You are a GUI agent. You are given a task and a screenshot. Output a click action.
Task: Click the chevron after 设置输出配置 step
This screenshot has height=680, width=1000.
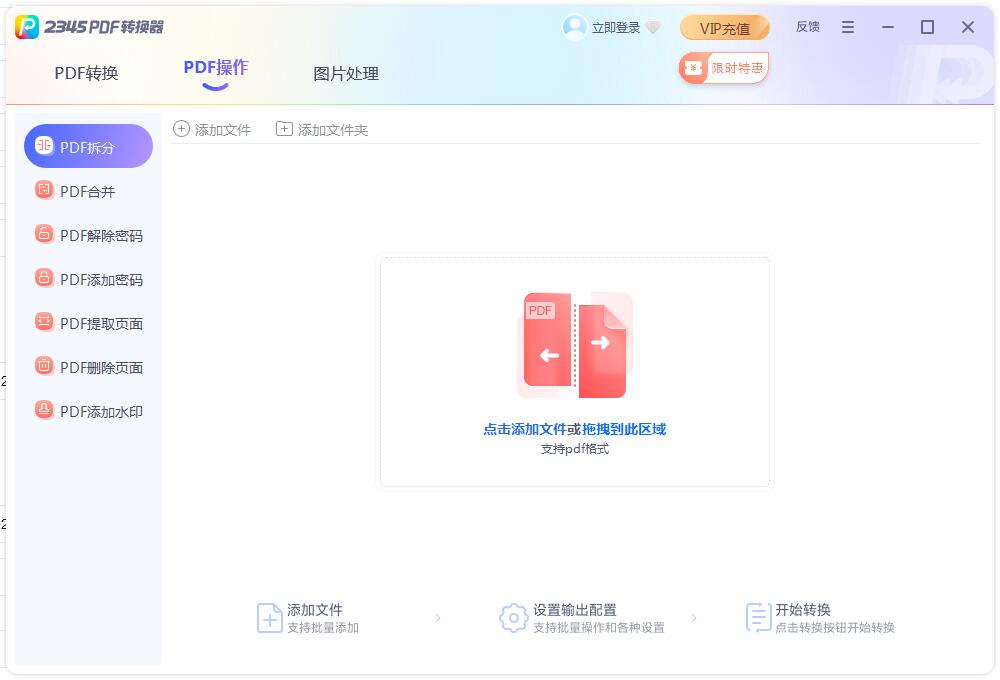[x=694, y=619]
